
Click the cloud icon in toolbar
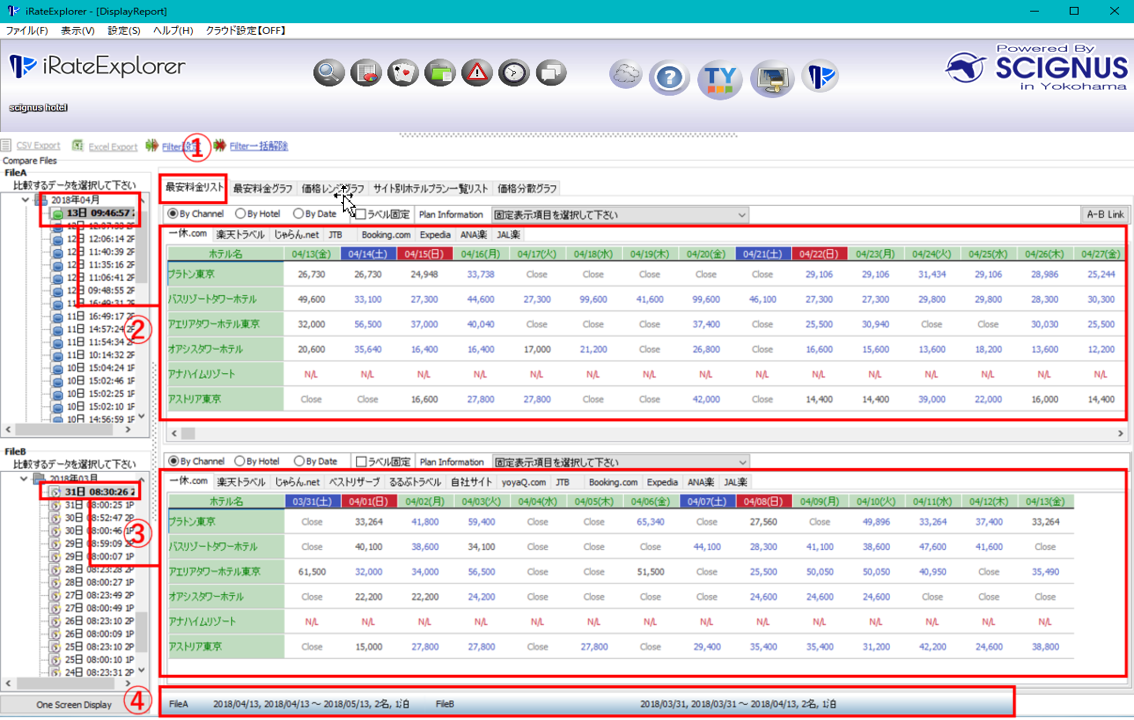click(x=626, y=75)
